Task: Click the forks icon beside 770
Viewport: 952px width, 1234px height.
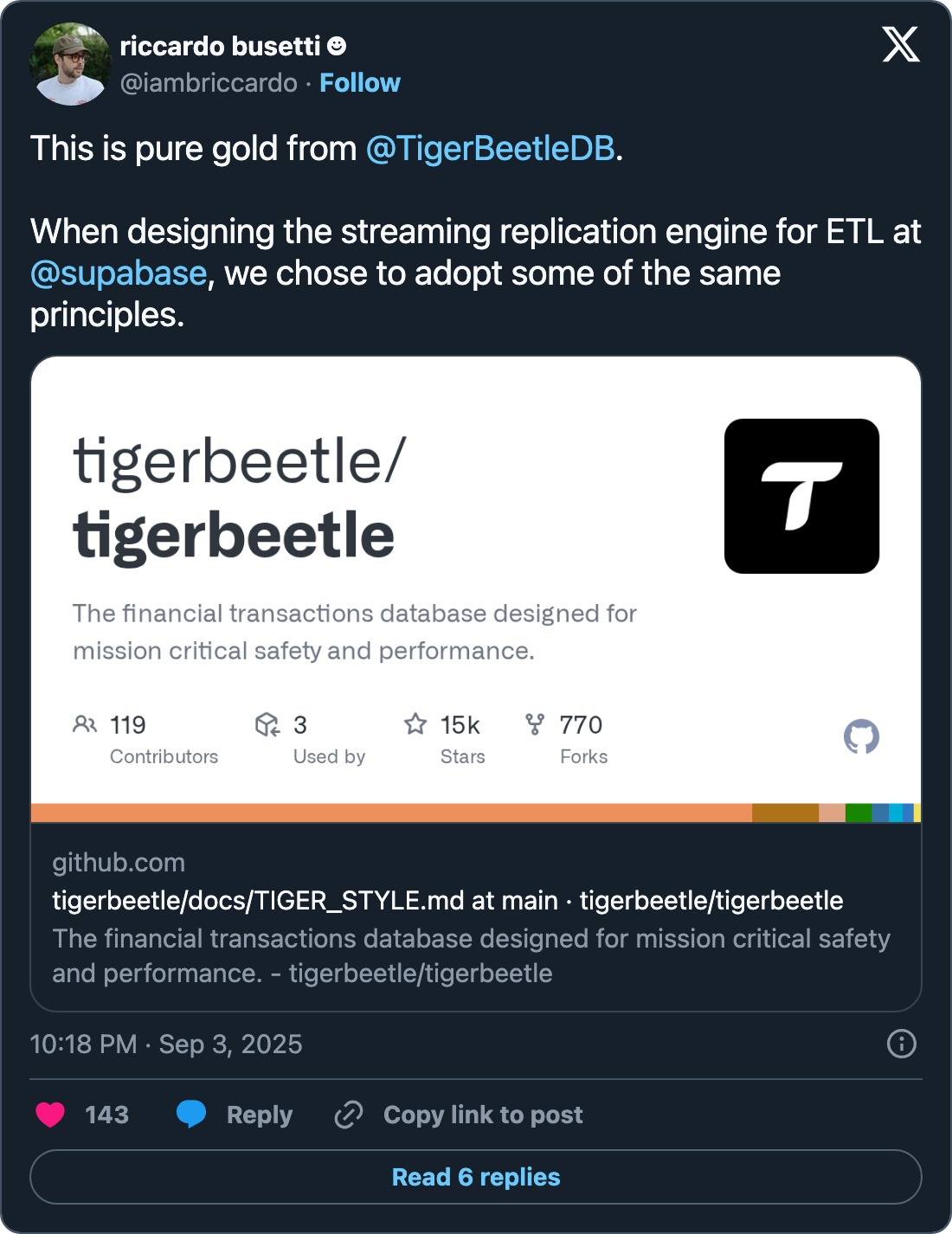Action: [x=535, y=724]
